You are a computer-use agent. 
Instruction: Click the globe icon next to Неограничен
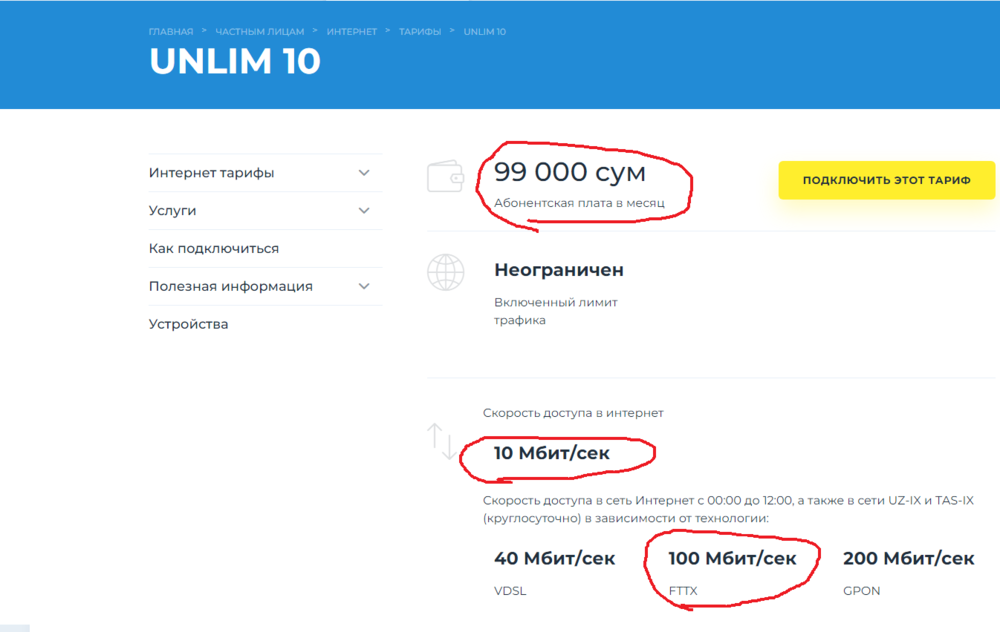tap(445, 272)
